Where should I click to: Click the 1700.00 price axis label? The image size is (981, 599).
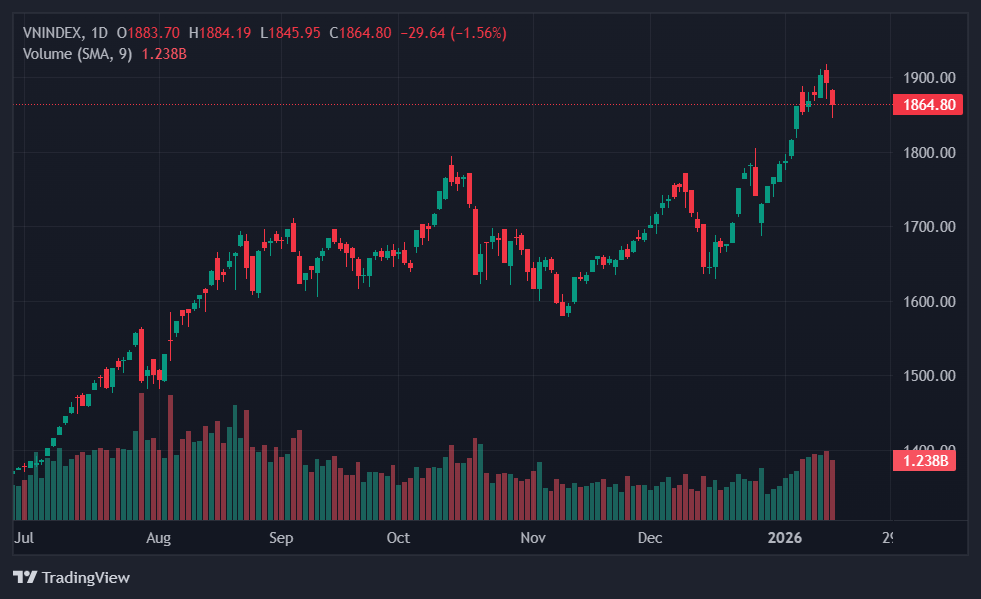[x=929, y=227]
